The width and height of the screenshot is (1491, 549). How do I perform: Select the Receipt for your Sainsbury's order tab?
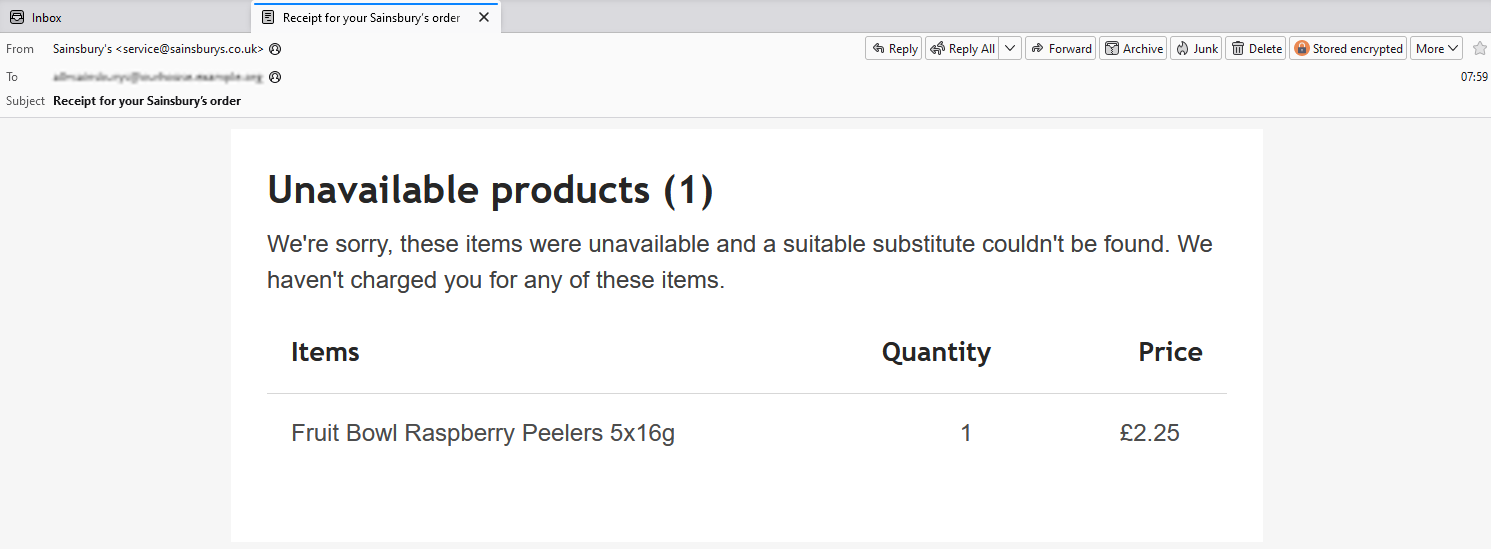(370, 18)
